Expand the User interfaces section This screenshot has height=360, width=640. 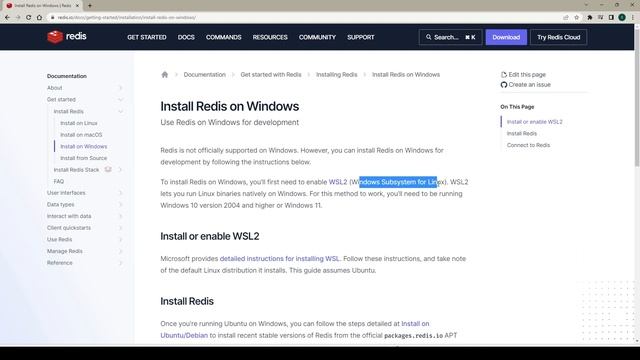[120, 193]
